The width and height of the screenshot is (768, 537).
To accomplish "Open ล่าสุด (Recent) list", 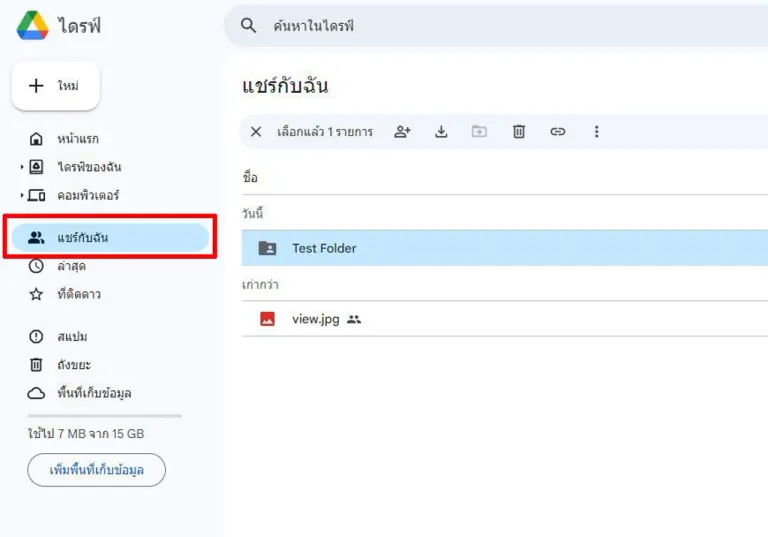I will coord(57,266).
